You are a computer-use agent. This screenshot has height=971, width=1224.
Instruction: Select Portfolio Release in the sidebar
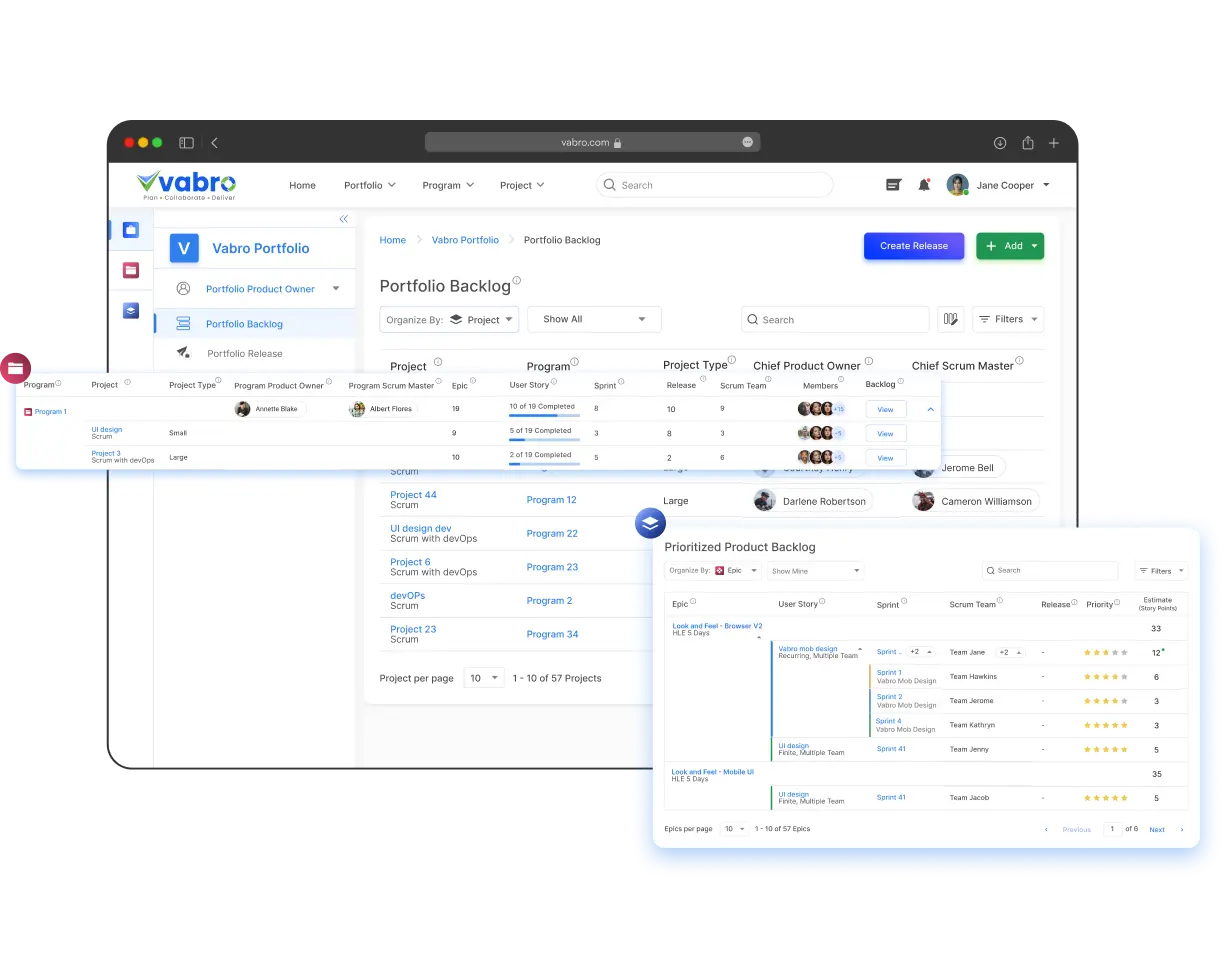point(244,353)
